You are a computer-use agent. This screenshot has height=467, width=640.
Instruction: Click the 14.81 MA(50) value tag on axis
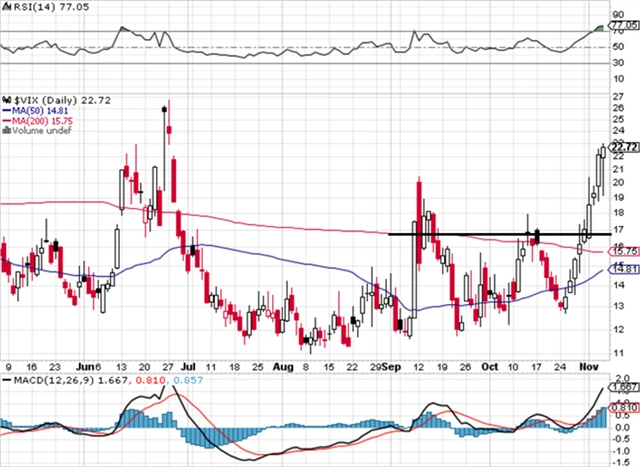coord(623,269)
